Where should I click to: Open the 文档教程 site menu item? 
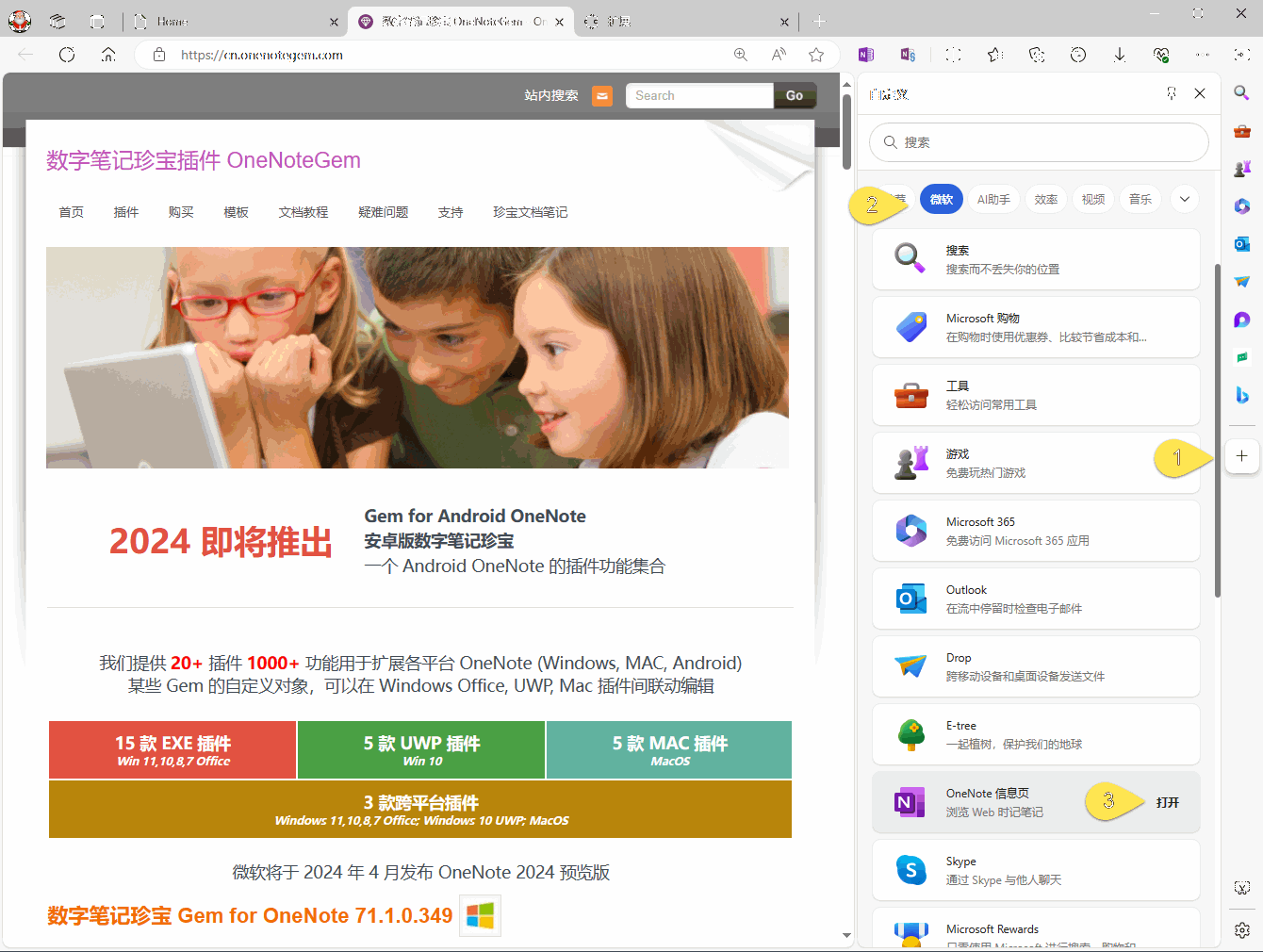[303, 212]
